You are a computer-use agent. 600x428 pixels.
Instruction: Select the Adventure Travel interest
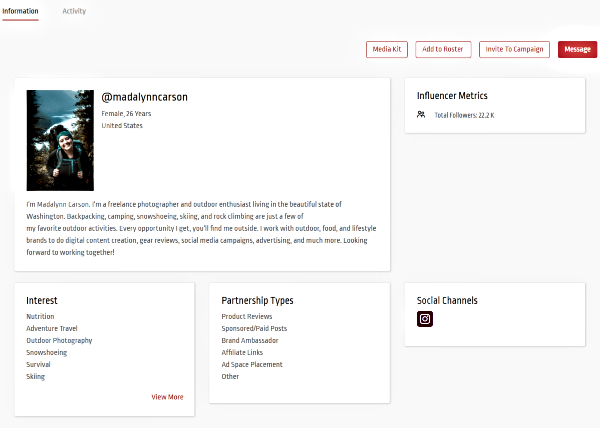point(52,328)
